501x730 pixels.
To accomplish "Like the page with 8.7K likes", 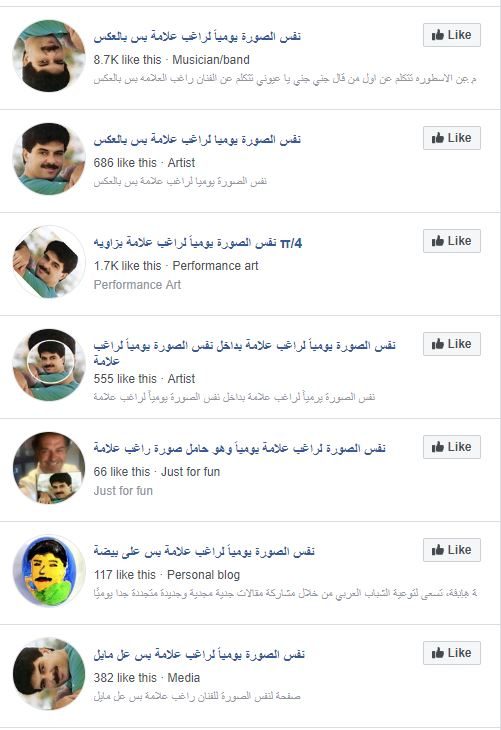I will 452,35.
